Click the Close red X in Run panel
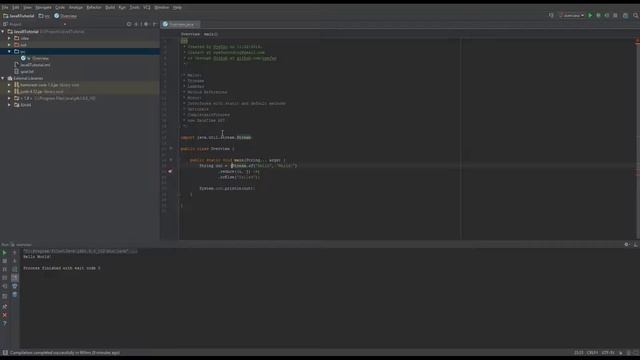Viewport: 640px width, 360px height. pos(4,315)
